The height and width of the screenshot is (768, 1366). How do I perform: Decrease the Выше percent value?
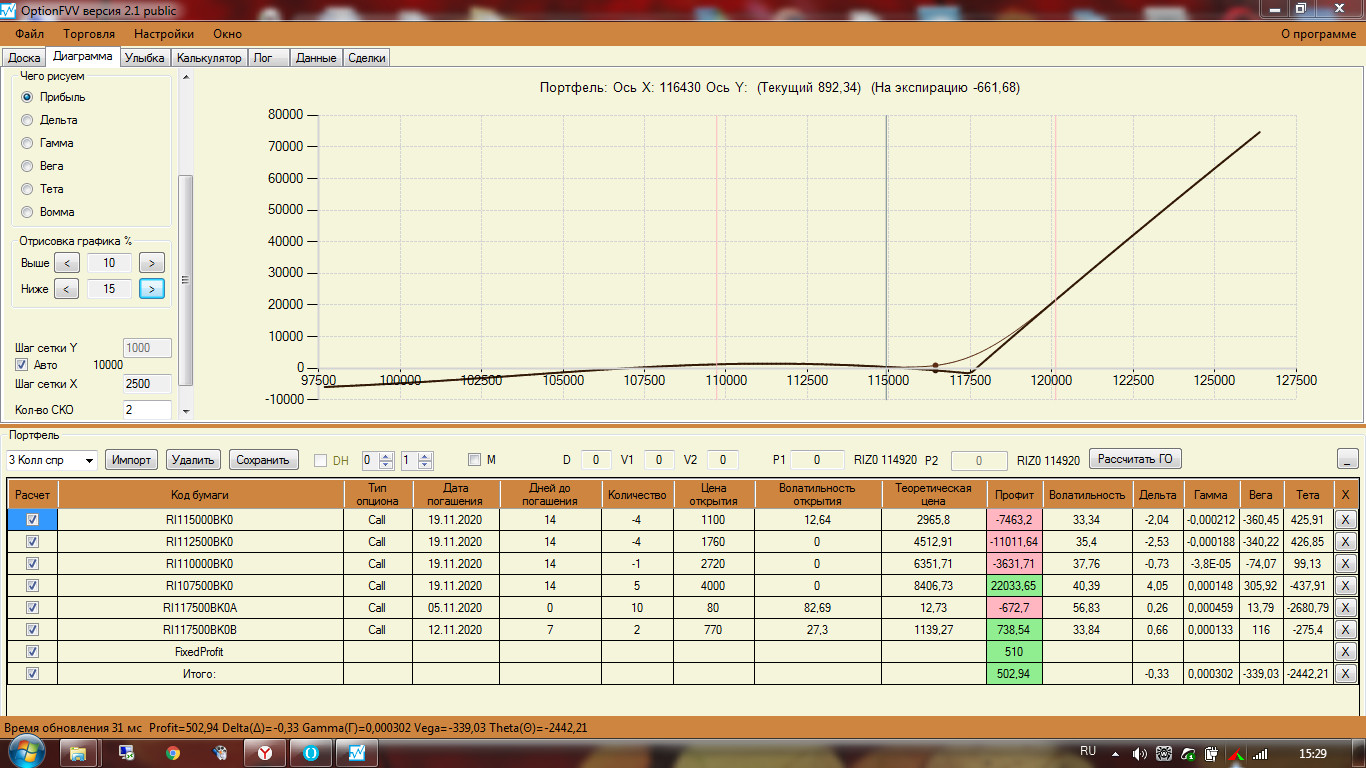pyautogui.click(x=66, y=263)
